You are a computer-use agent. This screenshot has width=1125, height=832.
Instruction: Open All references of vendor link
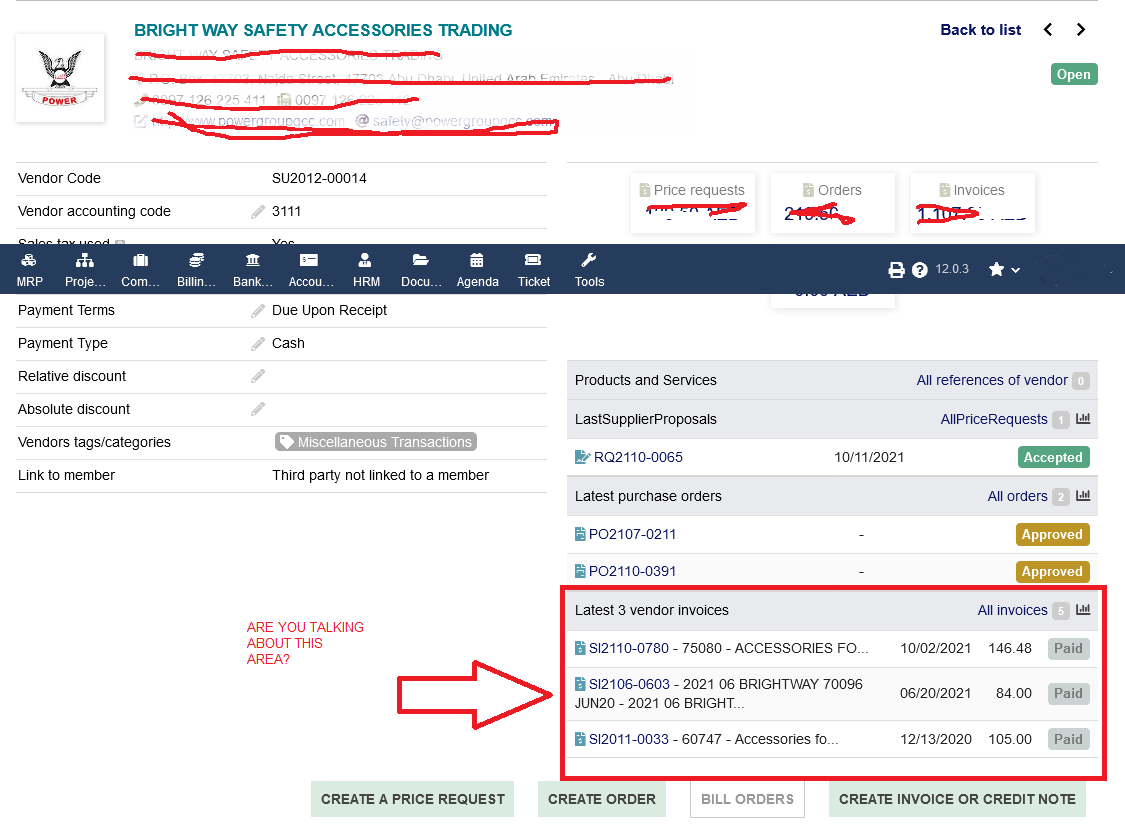point(992,380)
